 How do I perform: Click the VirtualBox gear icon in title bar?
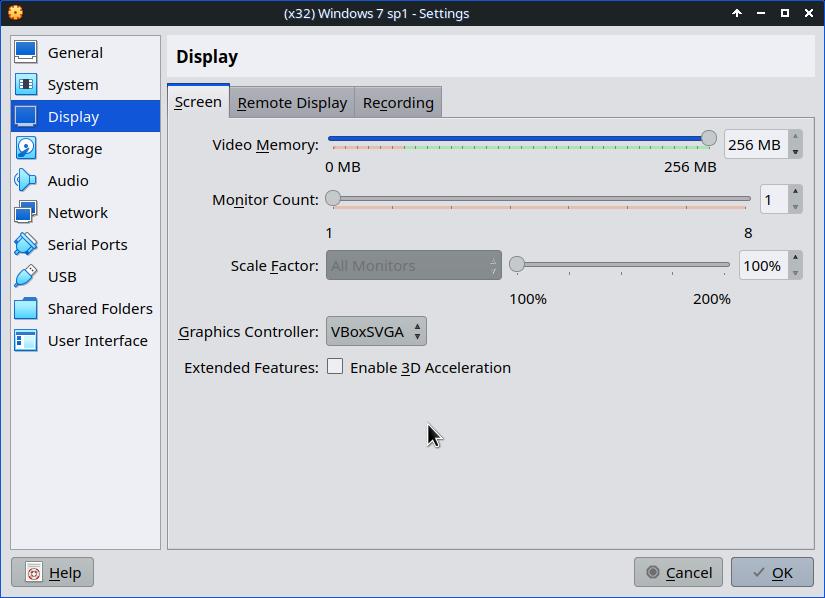(15, 13)
